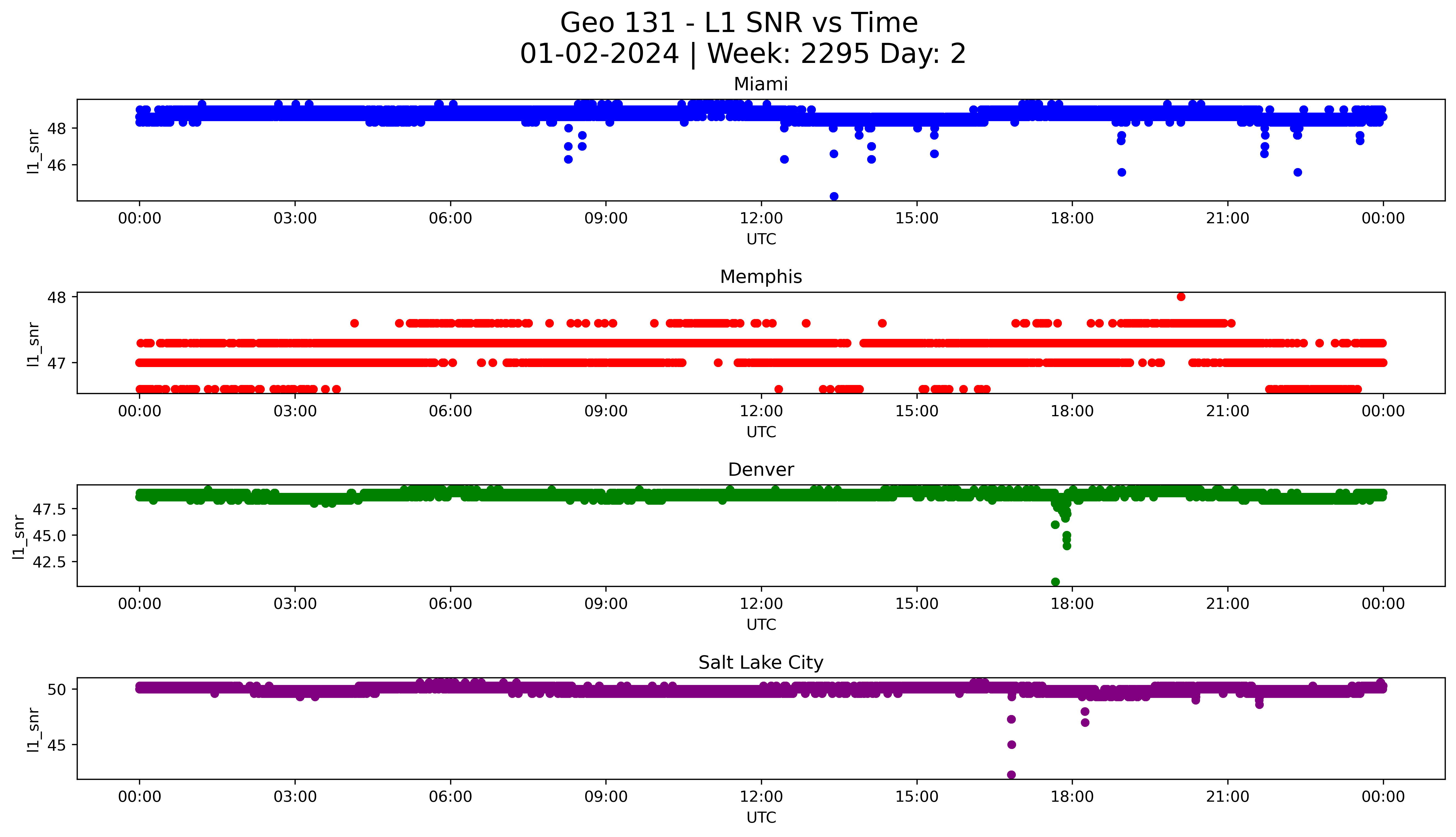
Task: Click the l1_snr y-axis label of Memphis plot
Action: [34, 344]
